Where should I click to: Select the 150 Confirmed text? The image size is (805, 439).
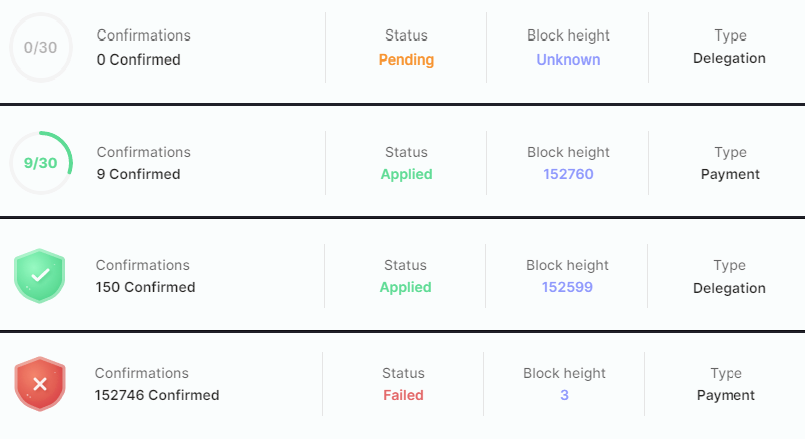(x=146, y=287)
